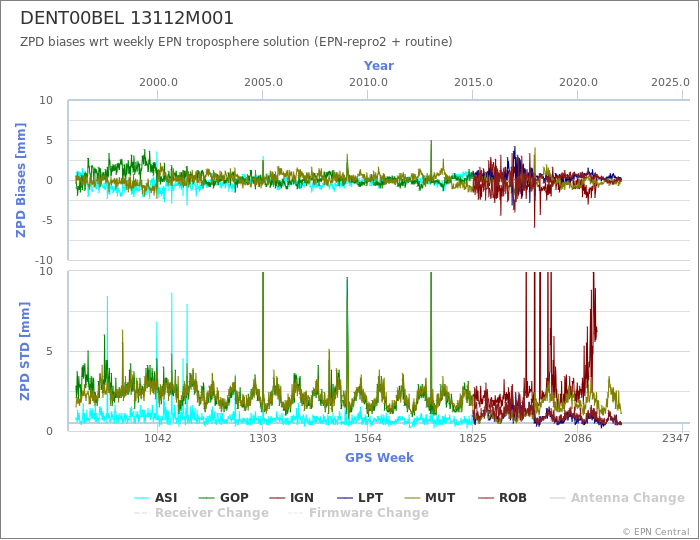700x540 pixels.
Task: Click the ZPD biases subtitle text
Action: (x=236, y=42)
